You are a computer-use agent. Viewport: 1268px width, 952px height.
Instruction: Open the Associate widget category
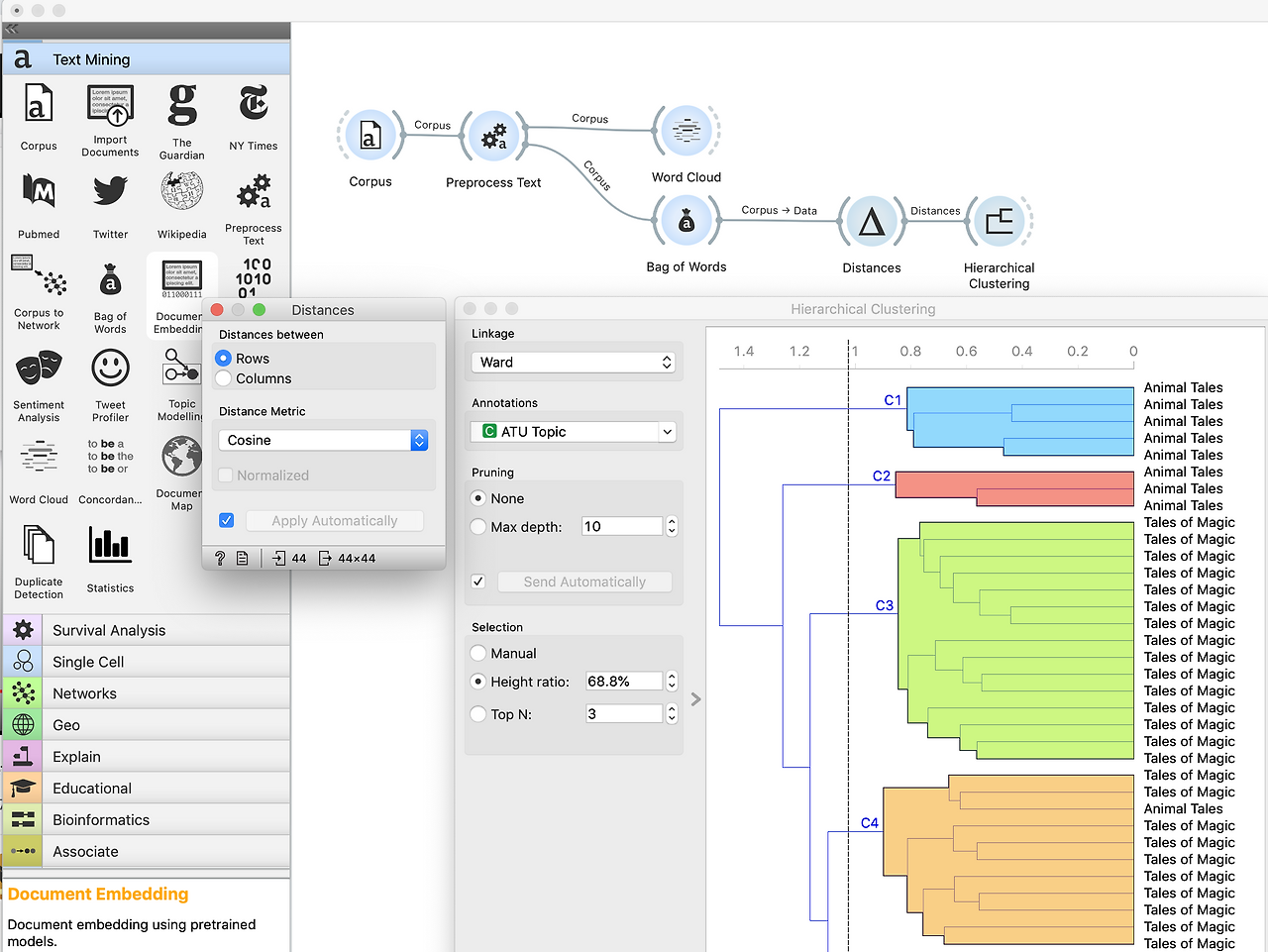pos(147,852)
